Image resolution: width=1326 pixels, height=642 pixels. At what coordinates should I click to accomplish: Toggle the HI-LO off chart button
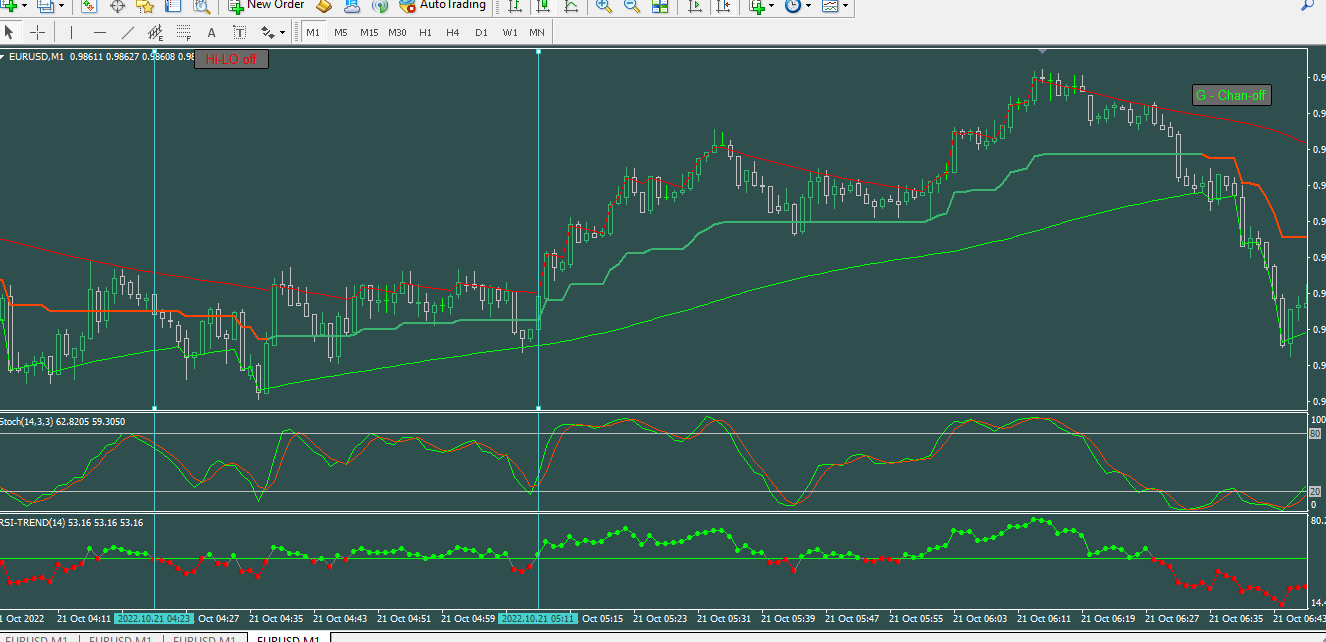click(231, 59)
